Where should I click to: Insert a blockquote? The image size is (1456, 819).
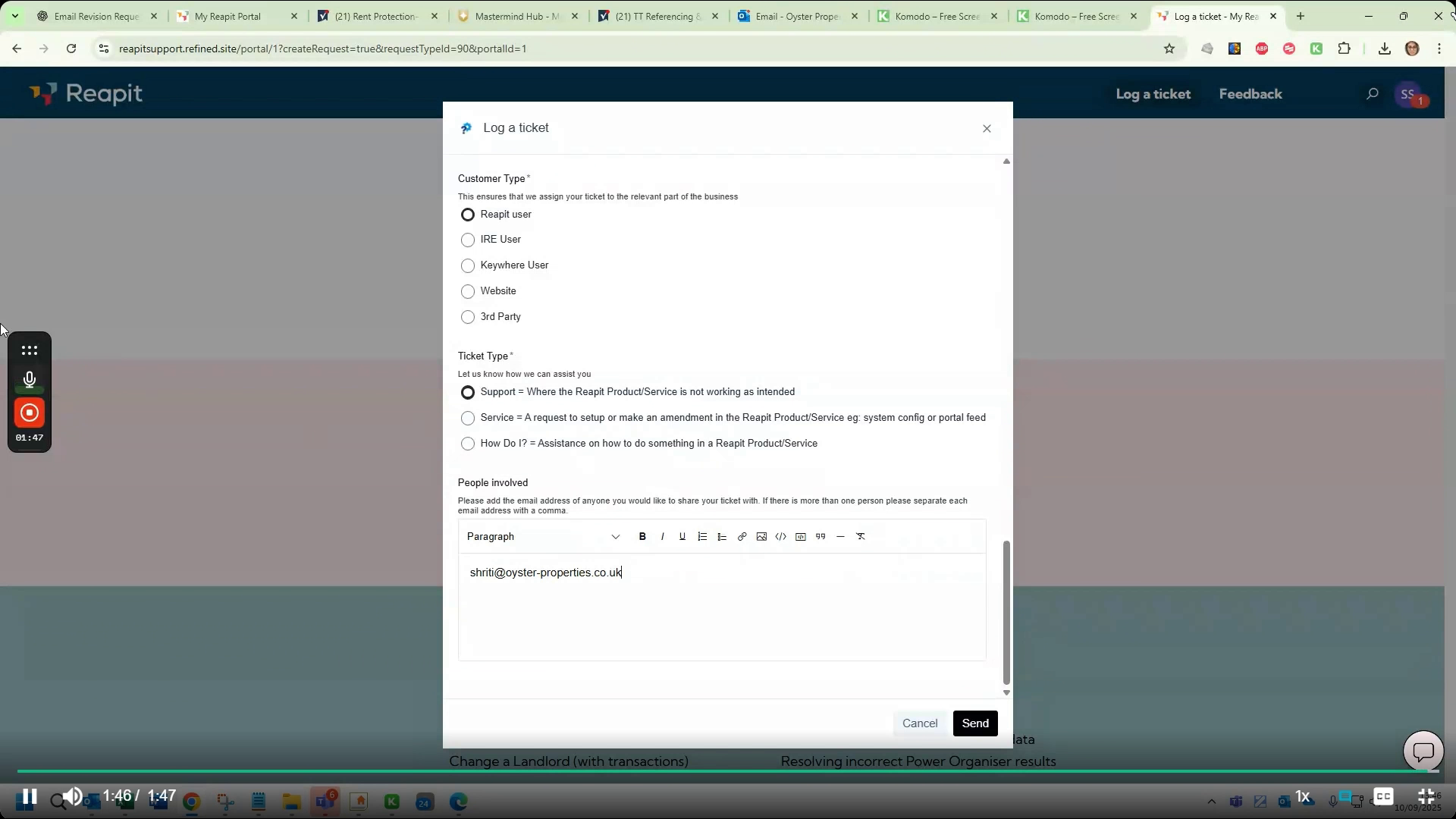pyautogui.click(x=820, y=536)
